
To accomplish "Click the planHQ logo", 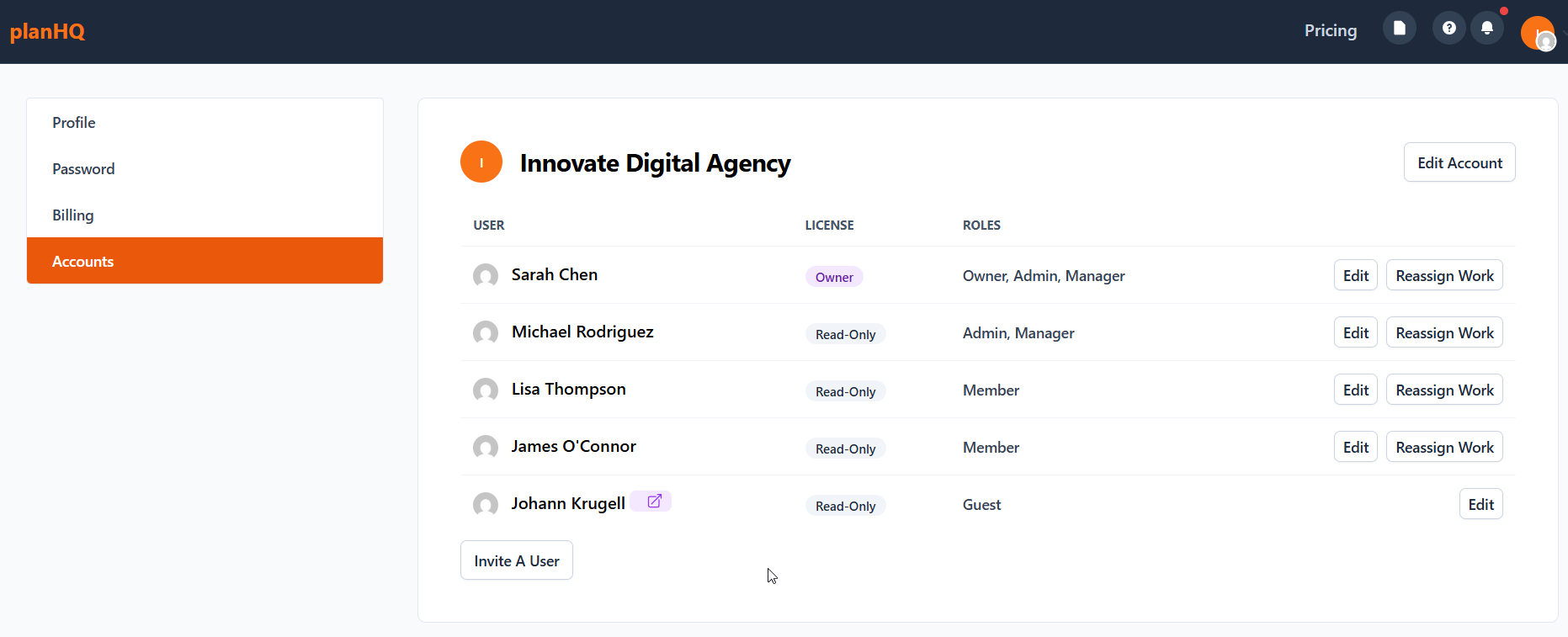I will point(47,32).
